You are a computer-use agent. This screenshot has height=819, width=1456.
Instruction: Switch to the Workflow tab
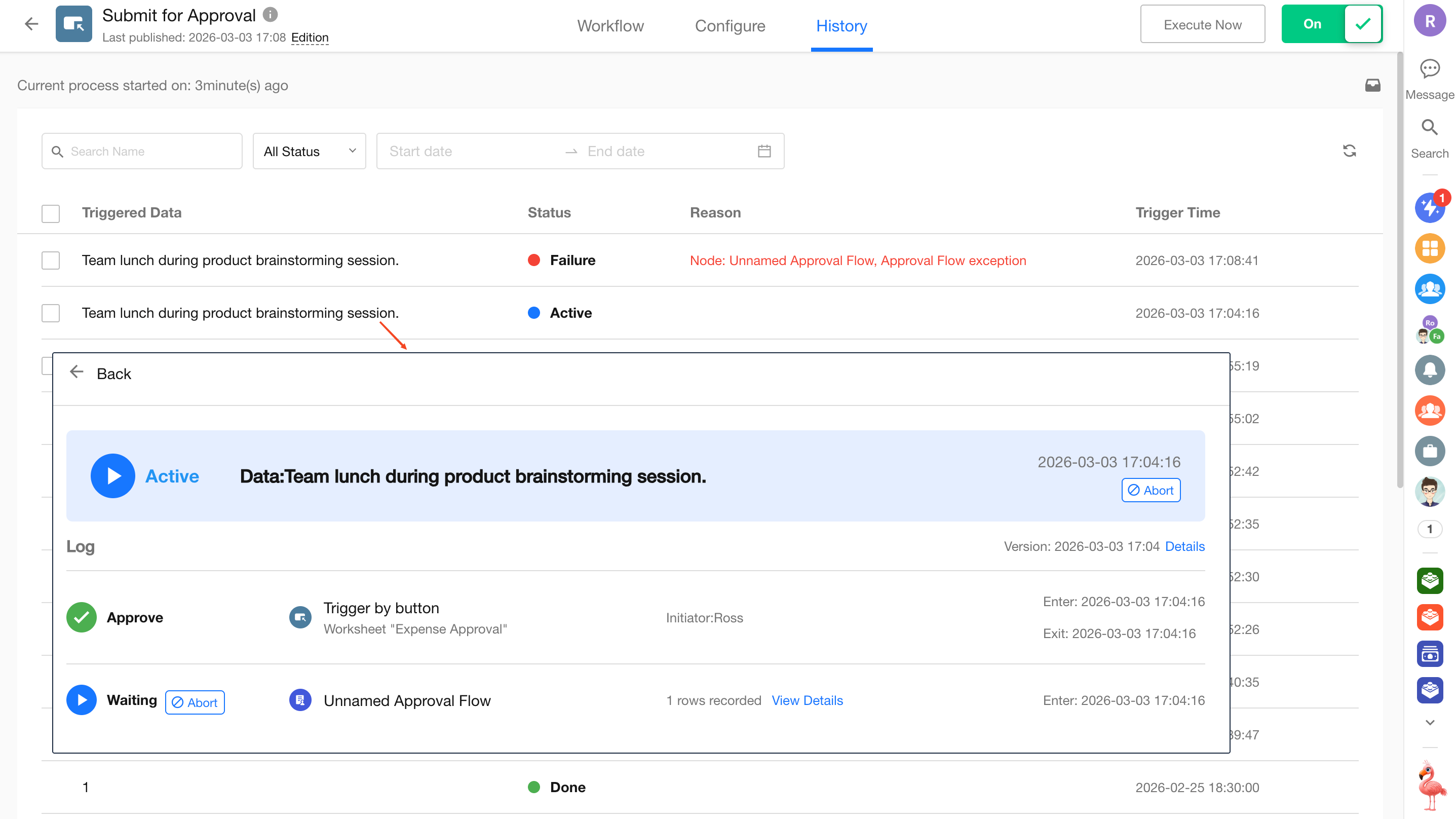click(610, 26)
